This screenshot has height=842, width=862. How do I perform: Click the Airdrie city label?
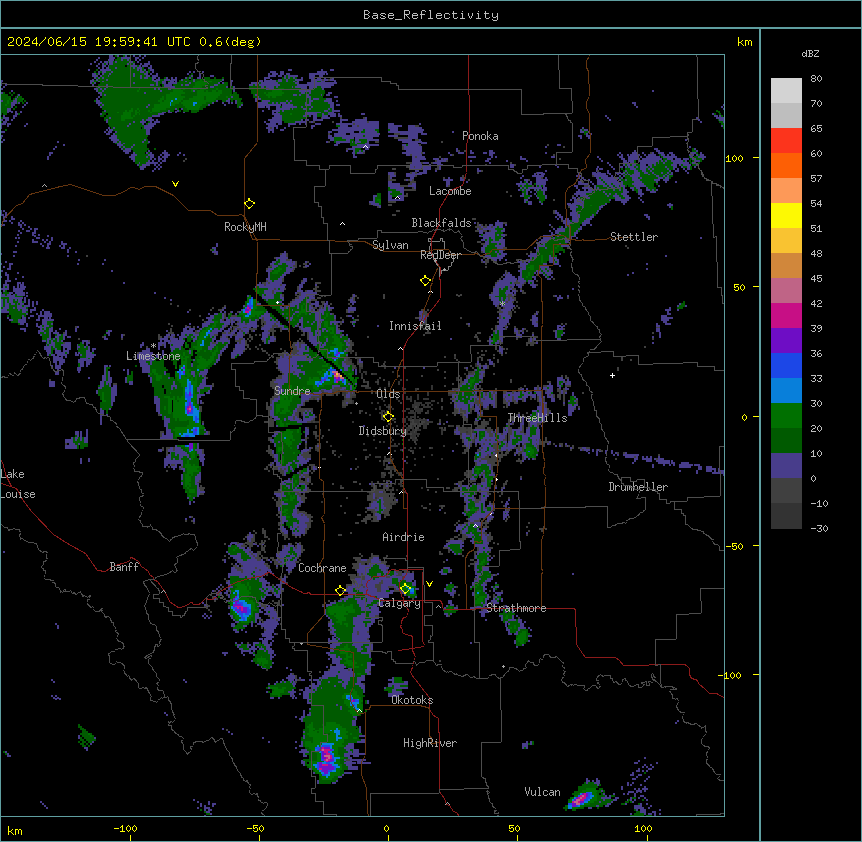click(403, 537)
